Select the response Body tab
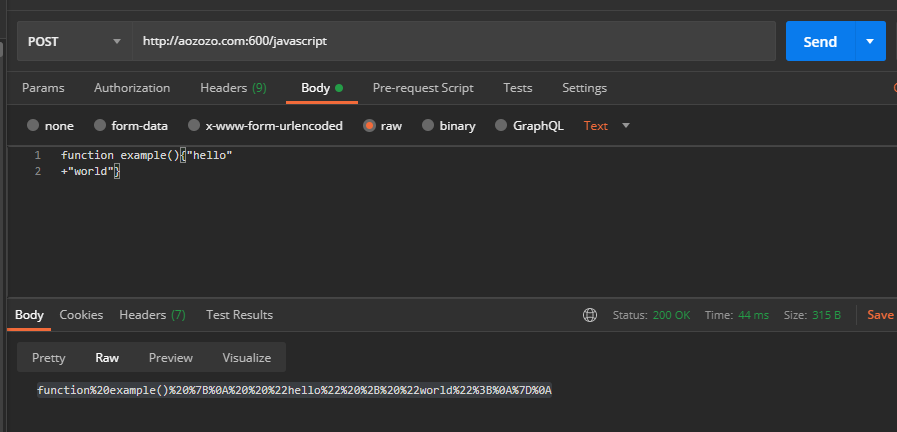The image size is (897, 432). click(29, 315)
